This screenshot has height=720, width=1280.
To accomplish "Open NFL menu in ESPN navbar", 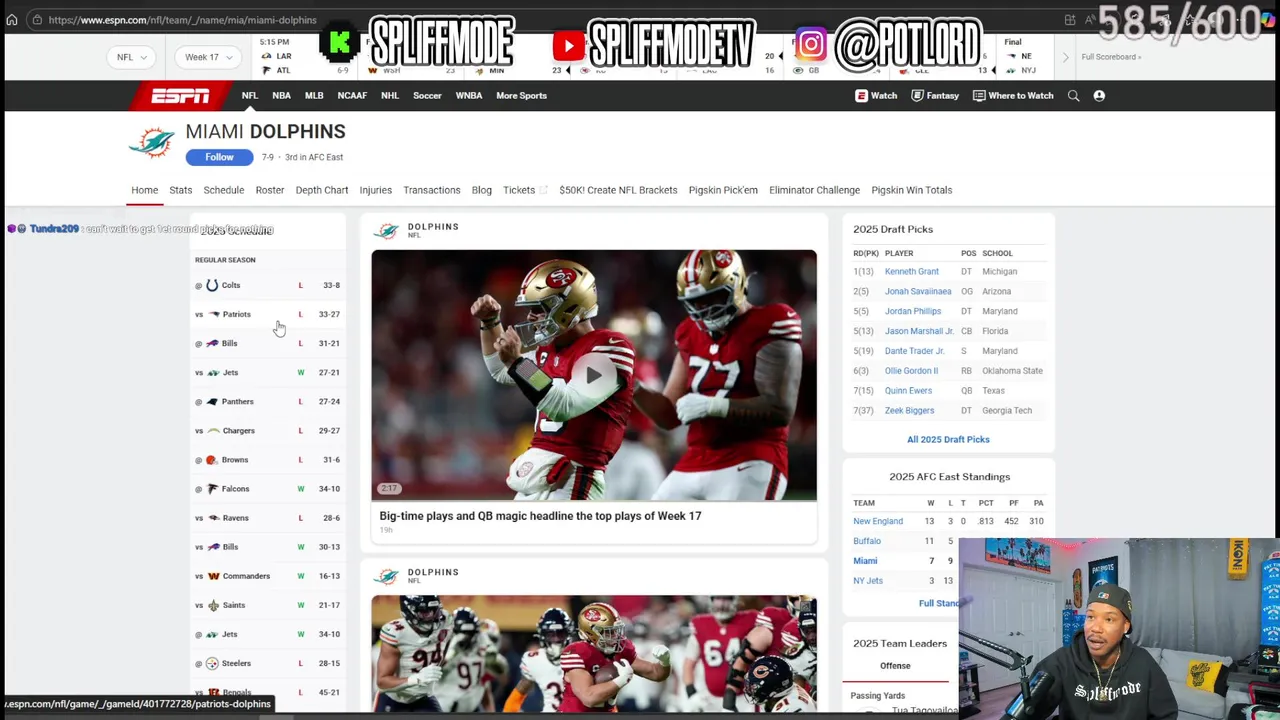I will (250, 96).
